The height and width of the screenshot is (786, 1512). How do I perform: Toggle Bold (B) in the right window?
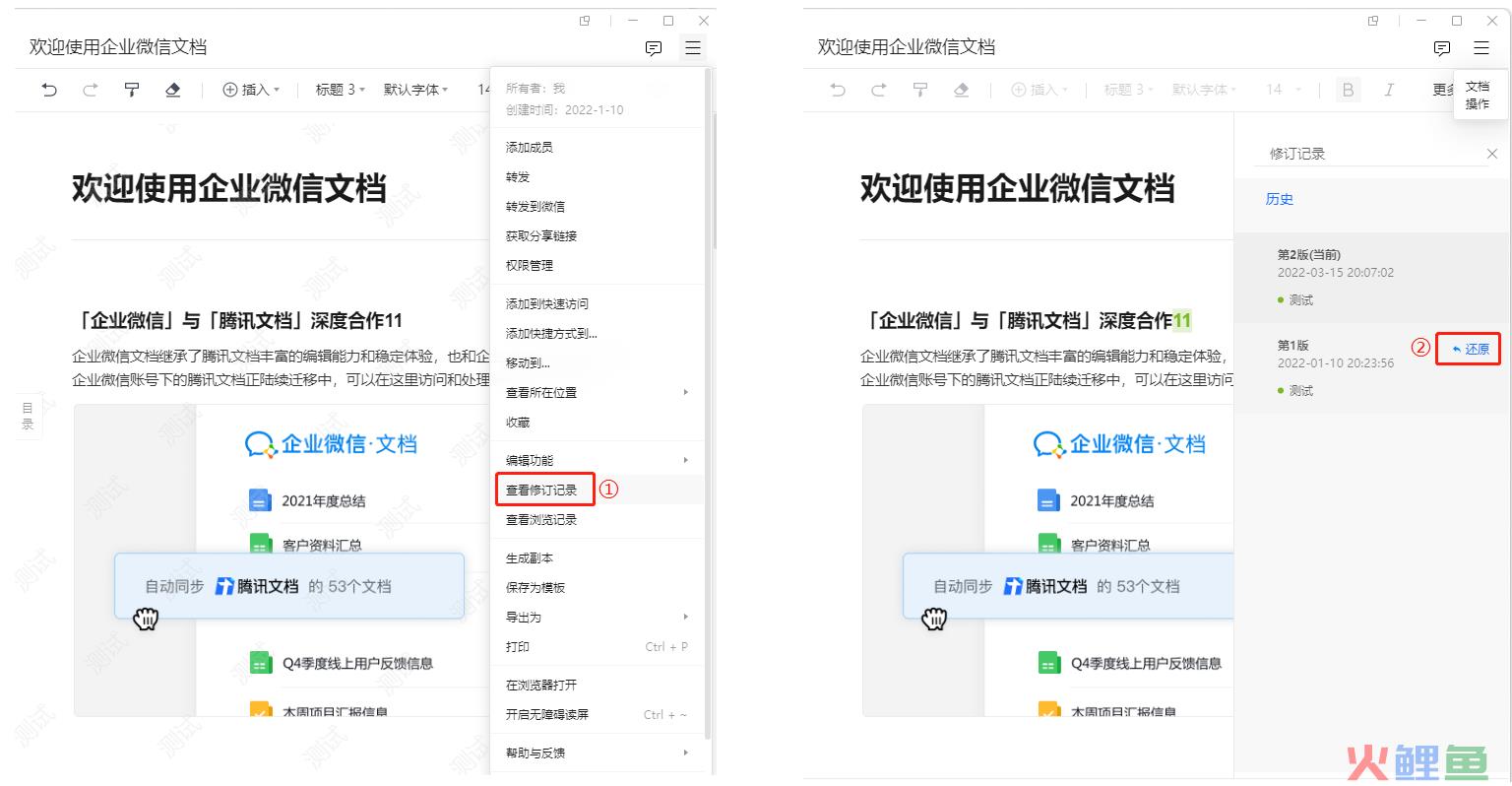coord(1348,90)
